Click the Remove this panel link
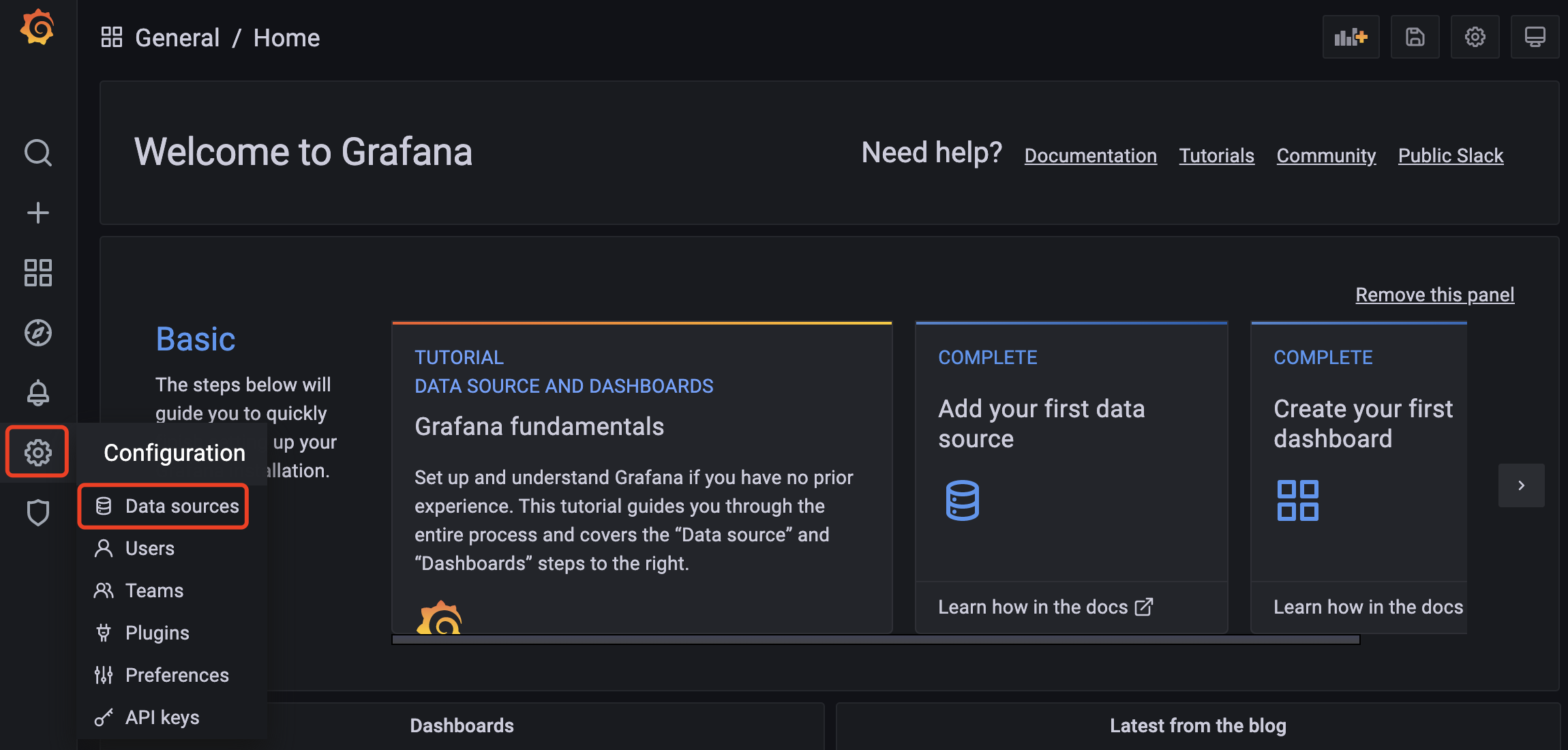This screenshot has height=750, width=1568. coord(1434,295)
